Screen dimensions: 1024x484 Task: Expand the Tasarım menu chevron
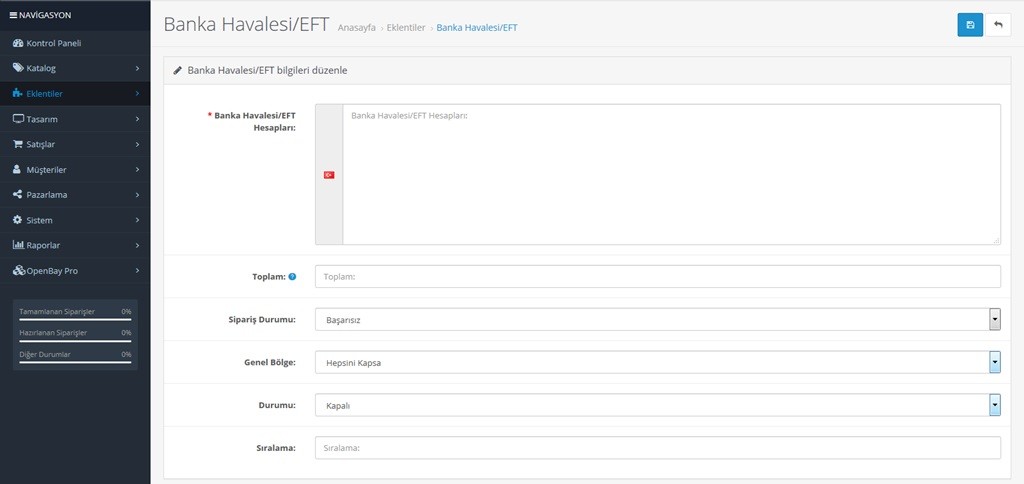136,119
